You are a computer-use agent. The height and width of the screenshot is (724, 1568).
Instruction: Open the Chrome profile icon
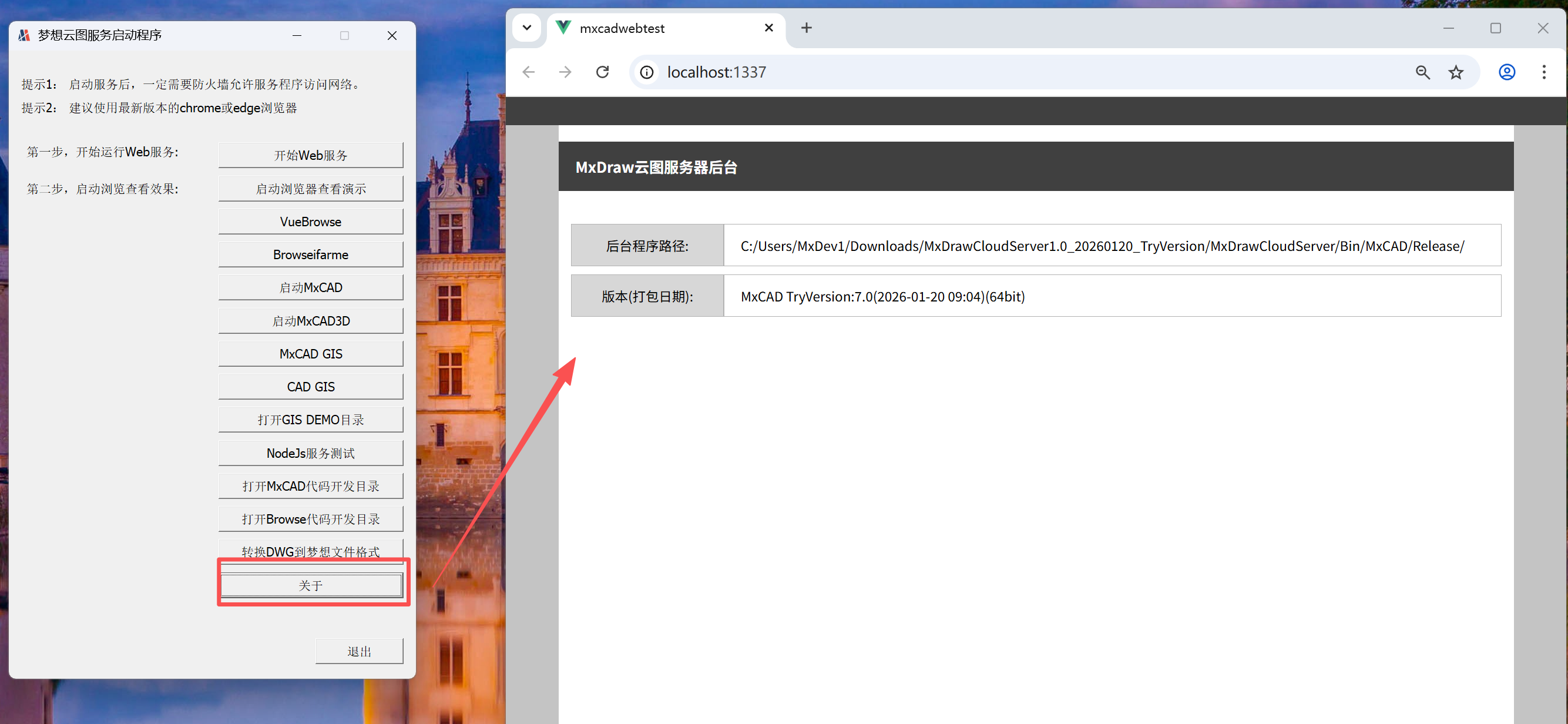coord(1506,72)
